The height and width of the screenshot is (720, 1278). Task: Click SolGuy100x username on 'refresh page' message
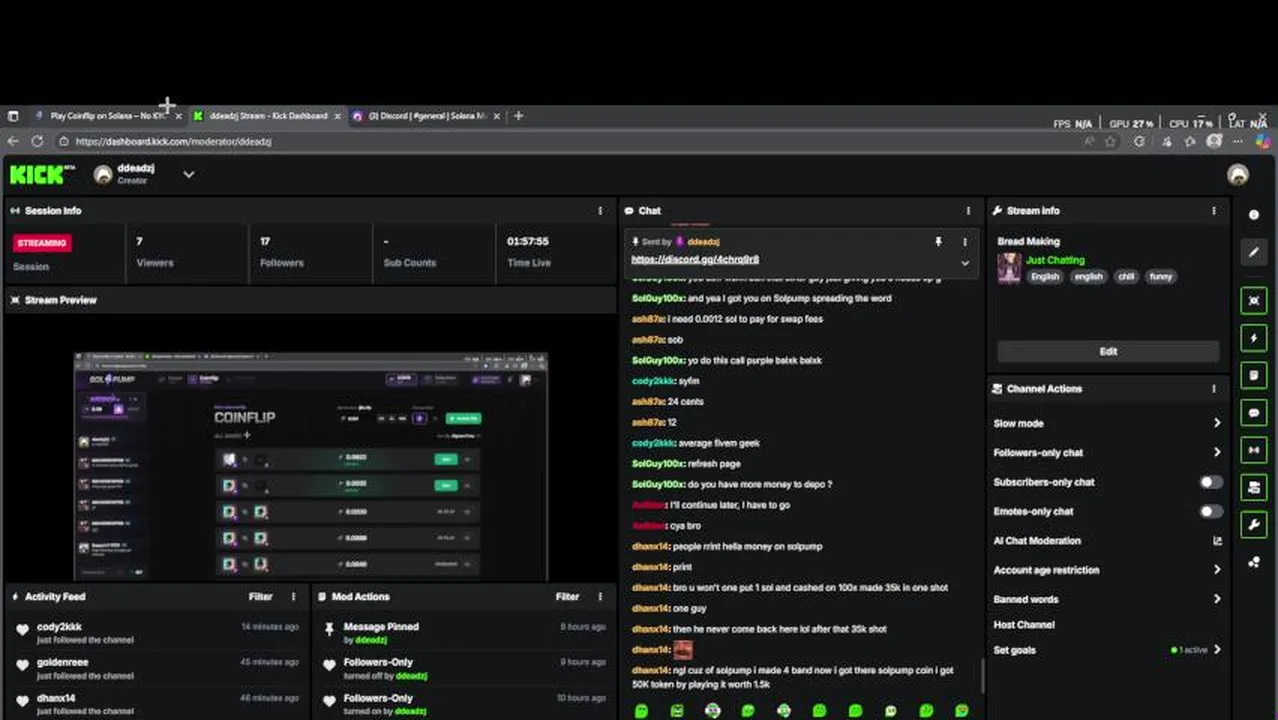[x=658, y=464]
